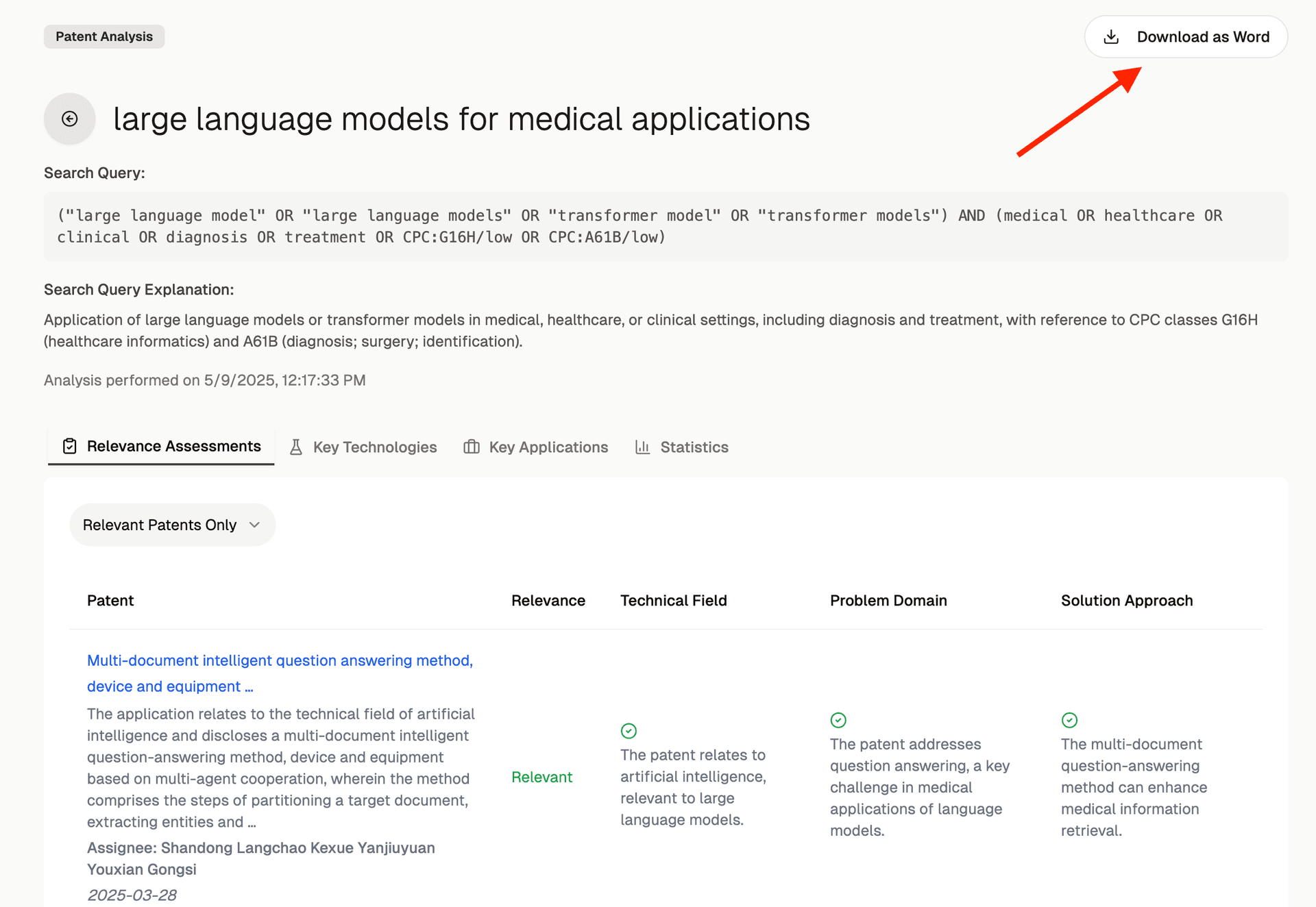Image resolution: width=1316 pixels, height=907 pixels.
Task: Click the download icon inside Download as Word
Action: (x=1112, y=36)
